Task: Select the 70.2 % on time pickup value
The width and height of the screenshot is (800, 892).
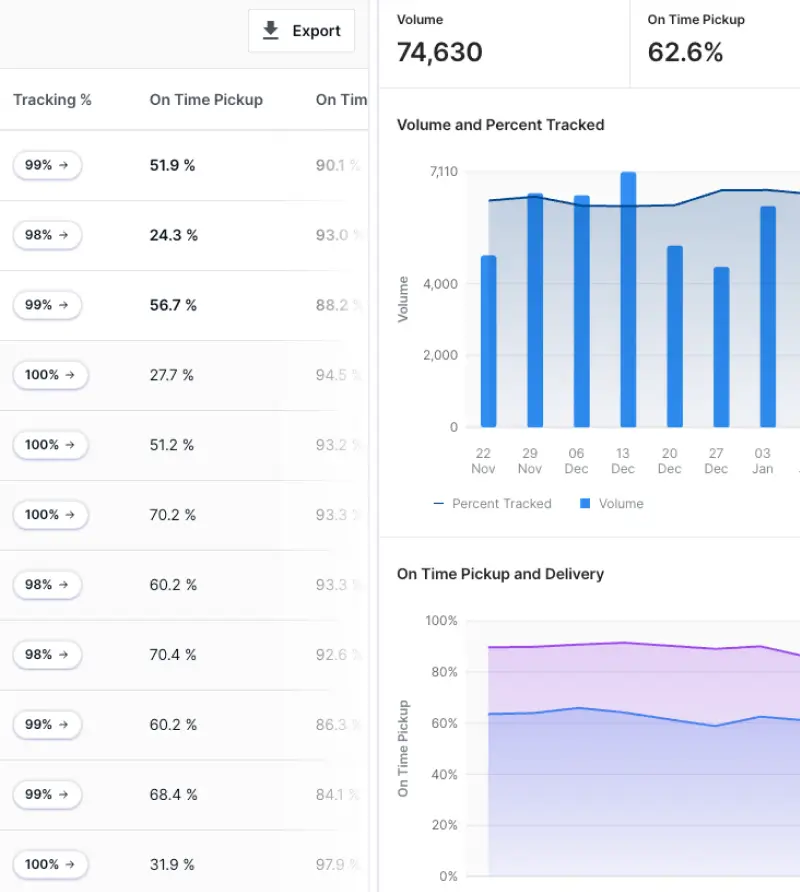Action: pyautogui.click(x=173, y=515)
